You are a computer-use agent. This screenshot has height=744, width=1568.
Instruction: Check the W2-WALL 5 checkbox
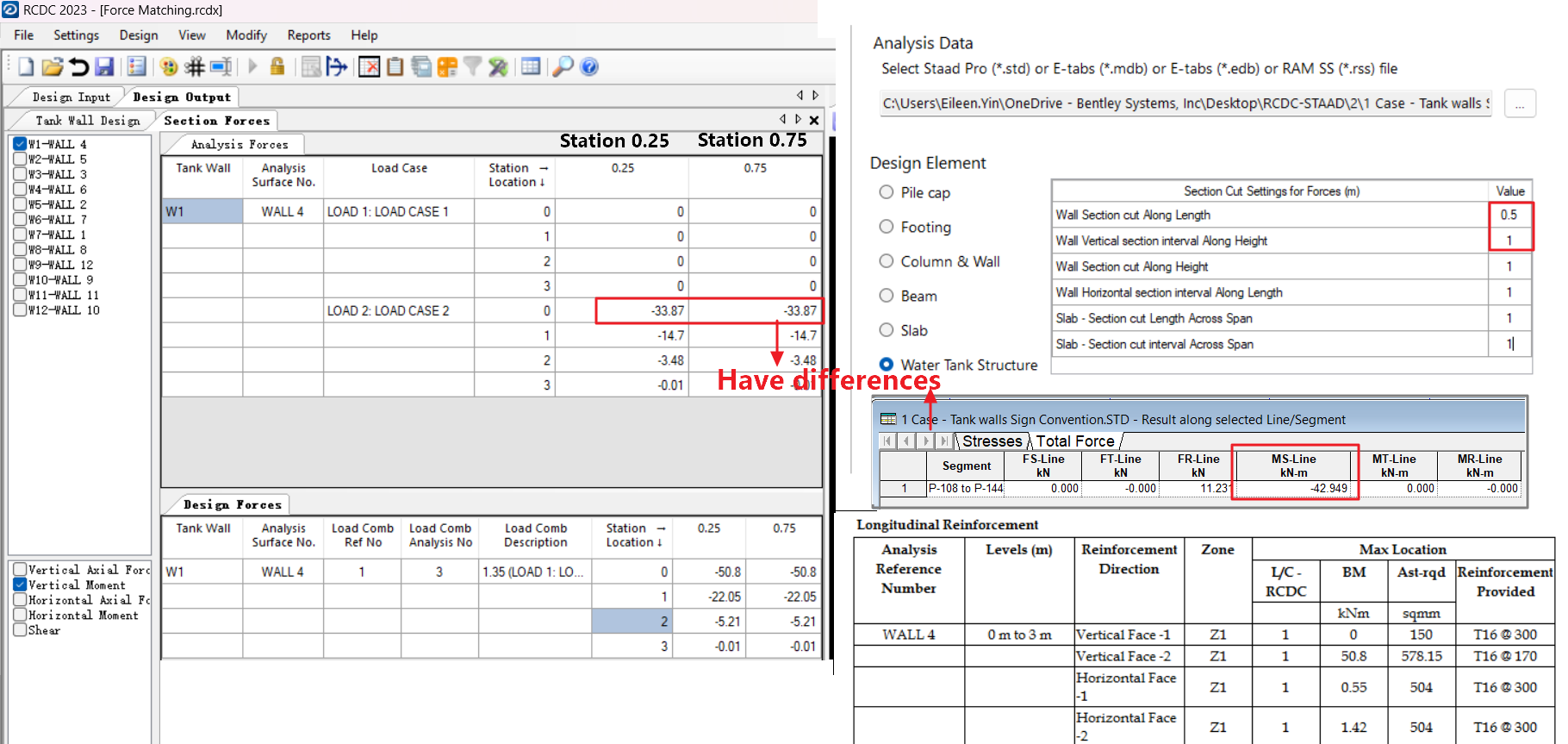[20, 159]
